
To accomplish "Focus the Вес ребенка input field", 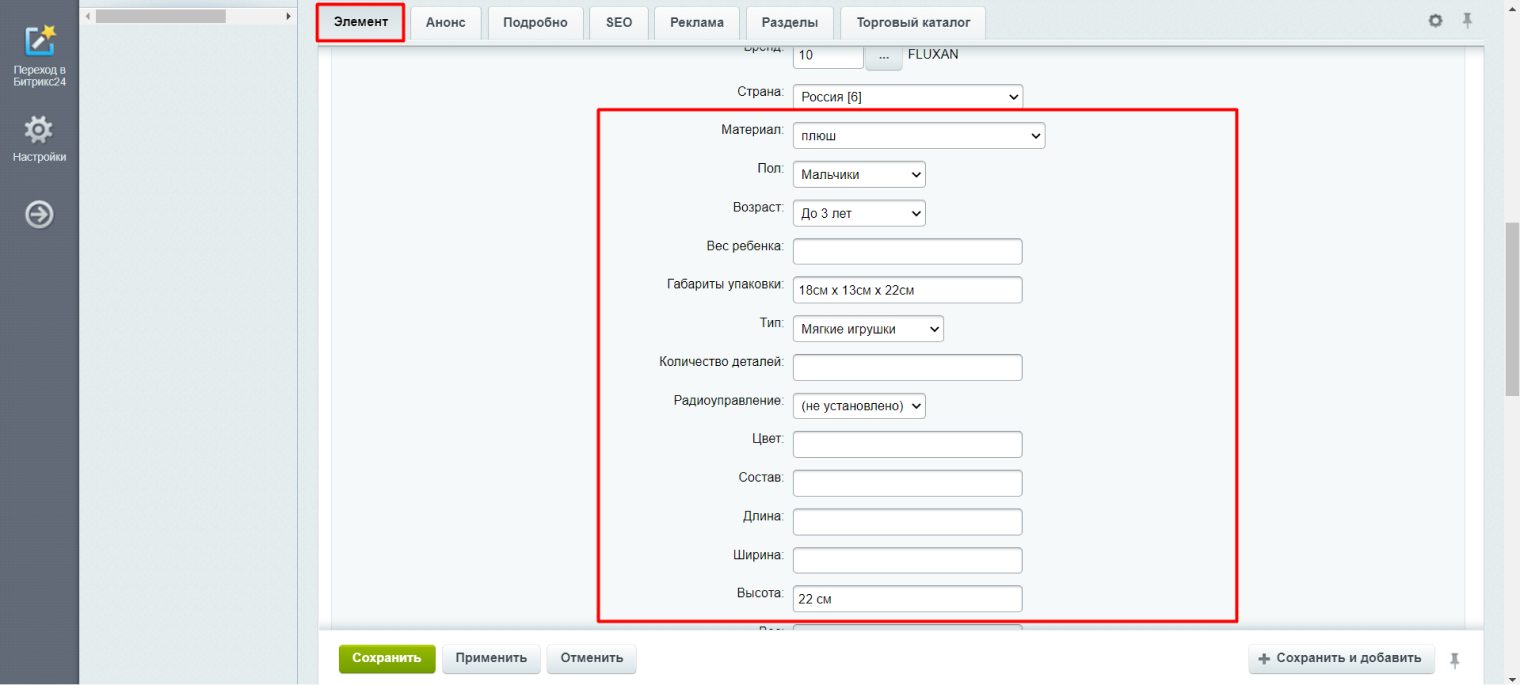I will point(908,251).
